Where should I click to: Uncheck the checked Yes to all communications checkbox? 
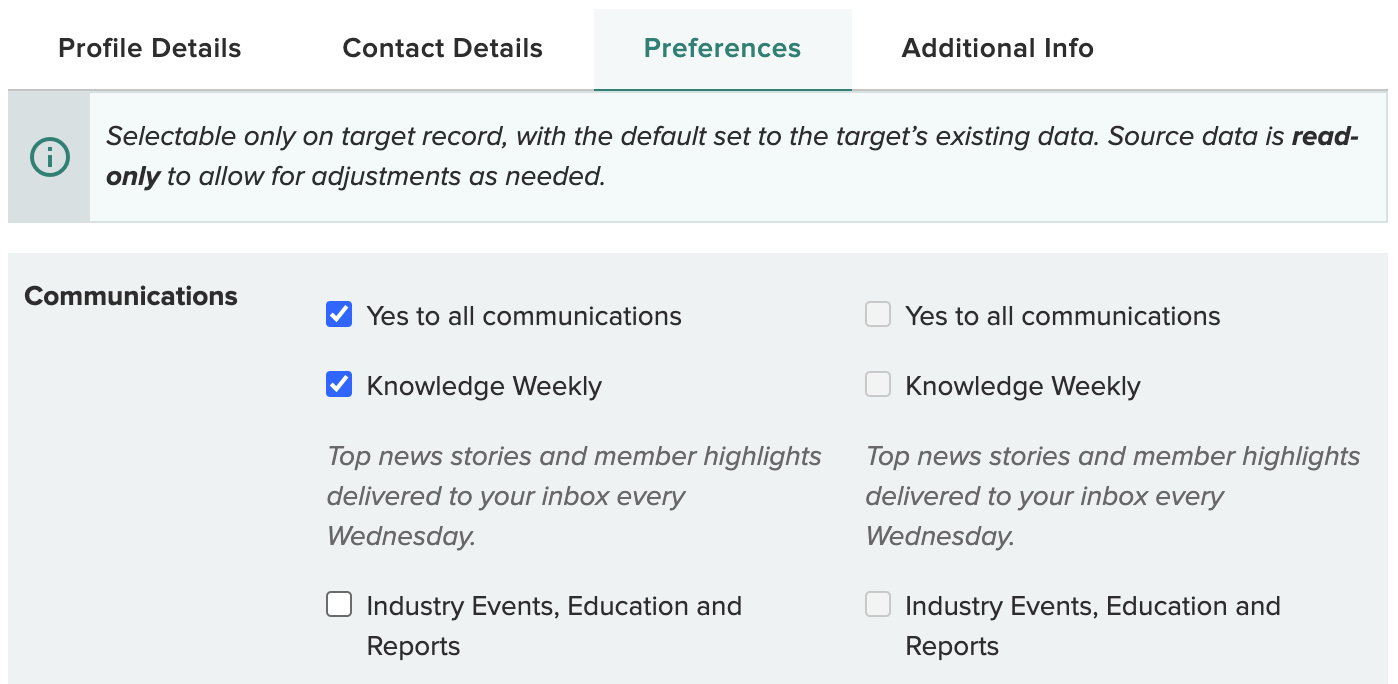(x=339, y=315)
